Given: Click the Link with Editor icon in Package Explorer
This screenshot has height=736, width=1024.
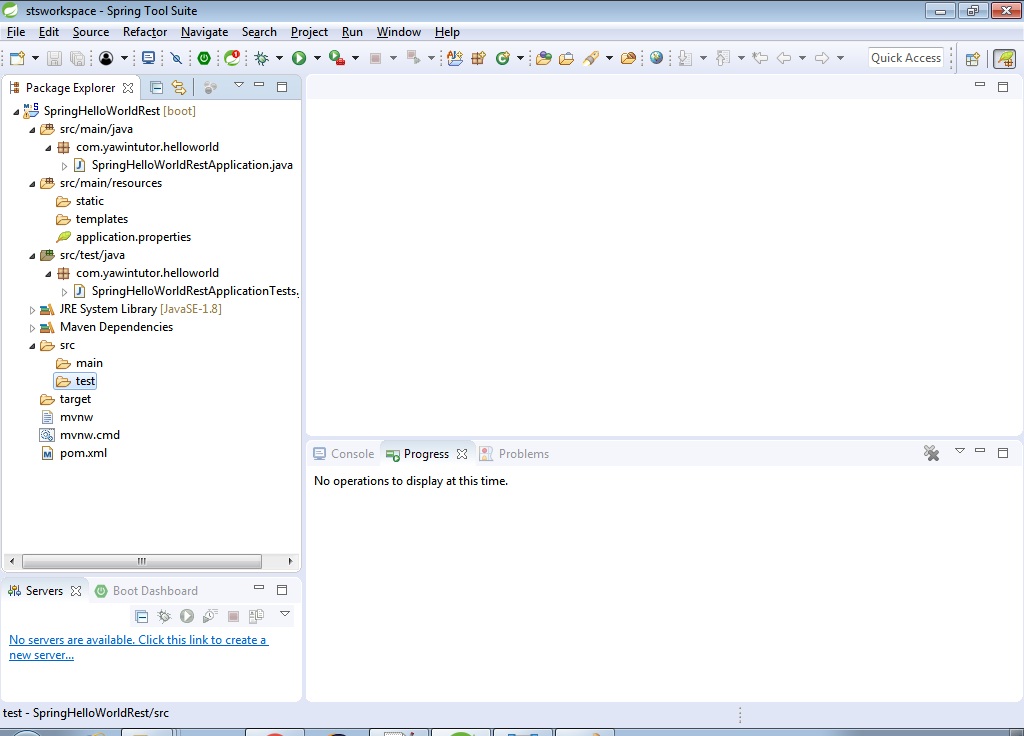Looking at the screenshot, I should (x=179, y=87).
